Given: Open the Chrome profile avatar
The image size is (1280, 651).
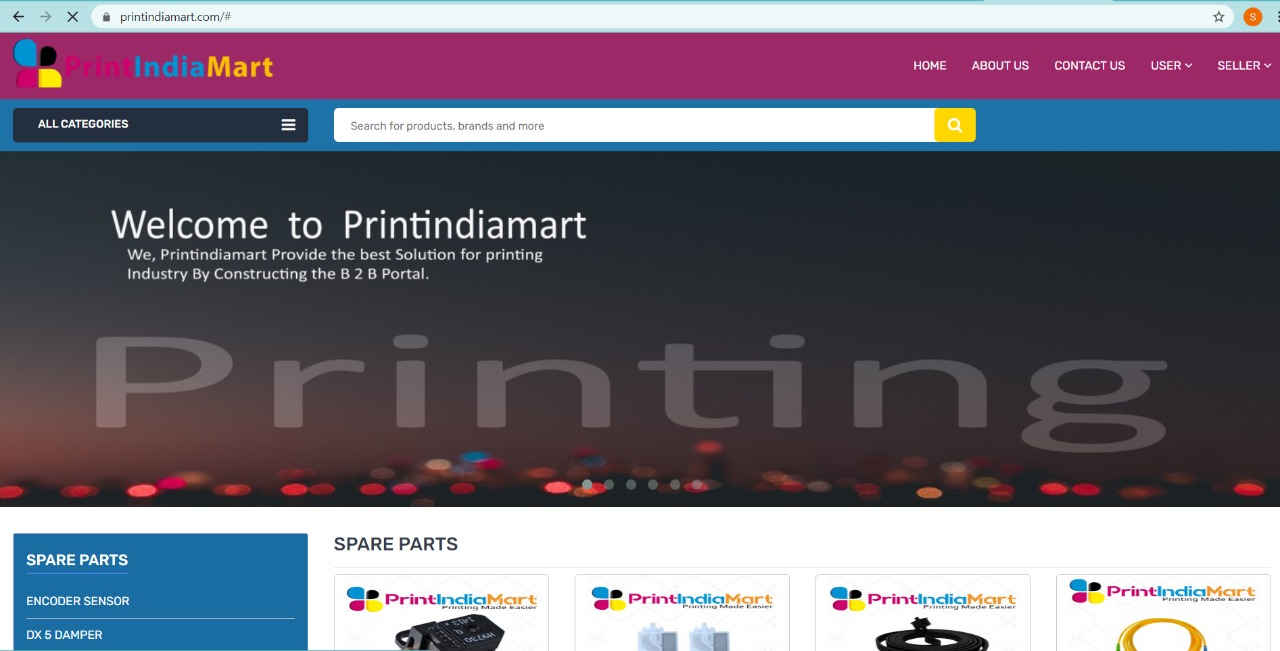Looking at the screenshot, I should 1252,17.
